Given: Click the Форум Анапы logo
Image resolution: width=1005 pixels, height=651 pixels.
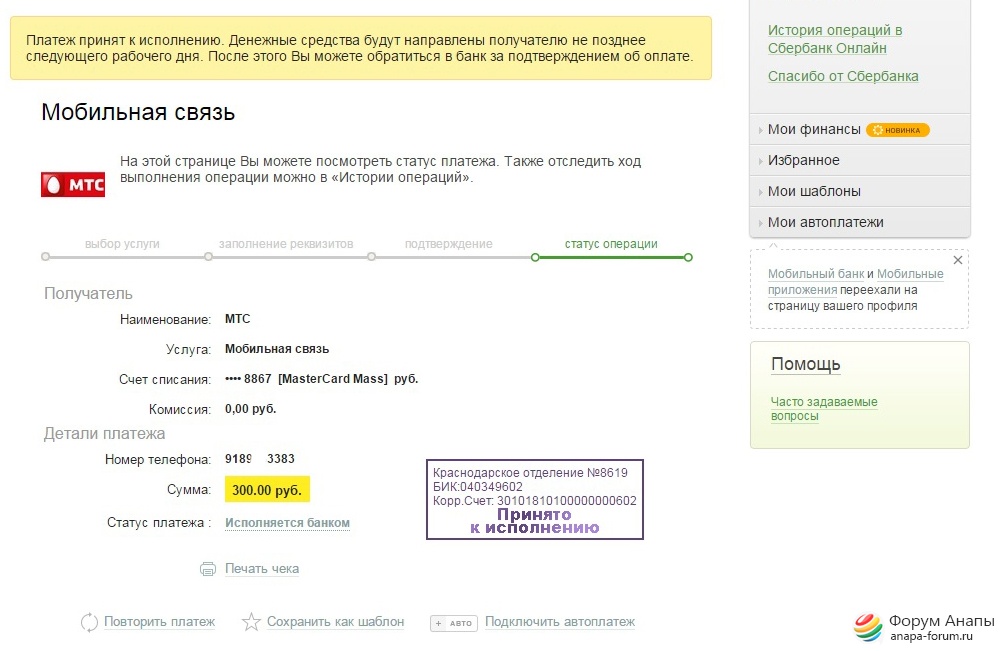Looking at the screenshot, I should tap(868, 626).
